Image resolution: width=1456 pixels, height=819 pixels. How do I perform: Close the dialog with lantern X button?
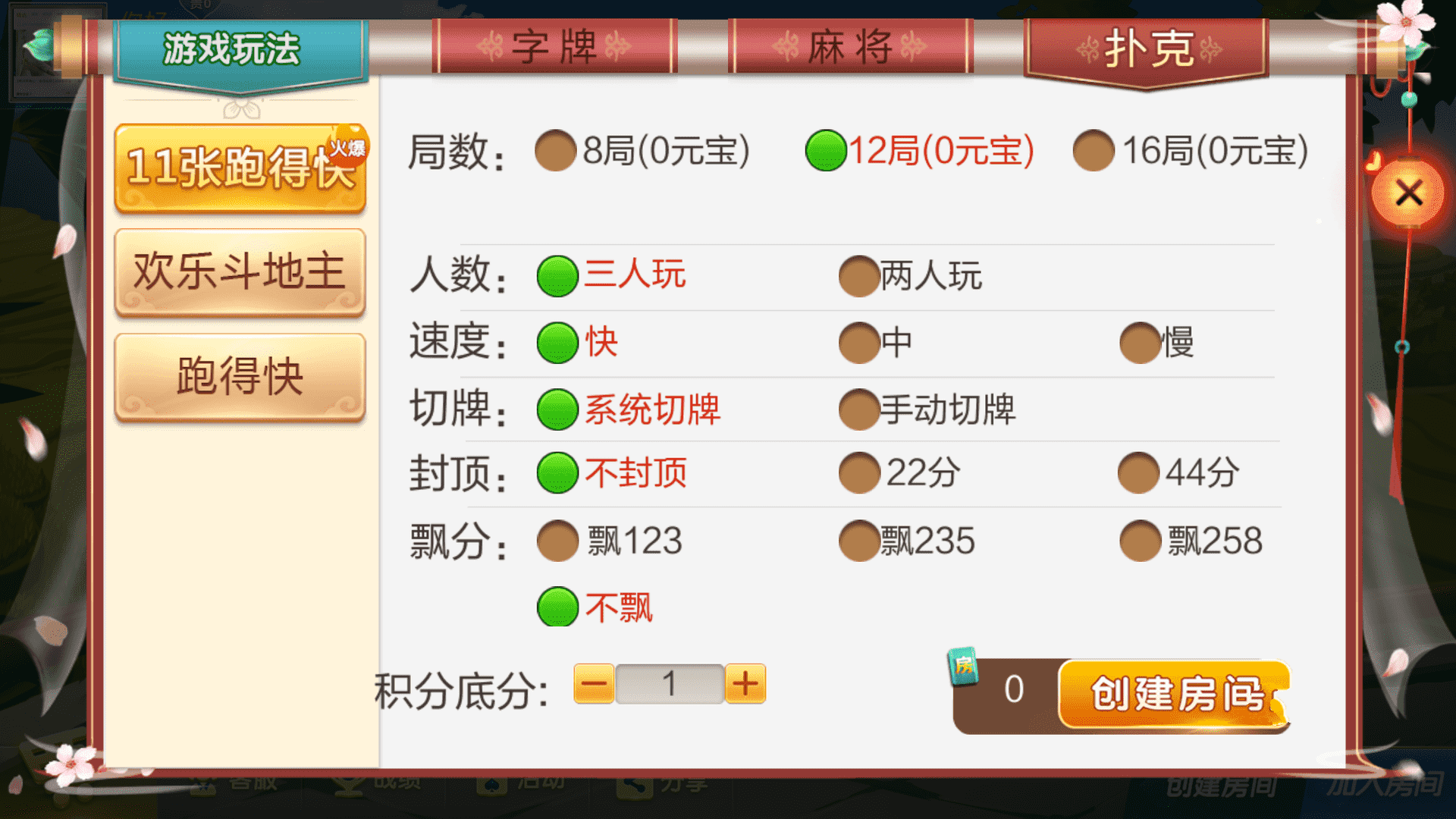[1408, 193]
